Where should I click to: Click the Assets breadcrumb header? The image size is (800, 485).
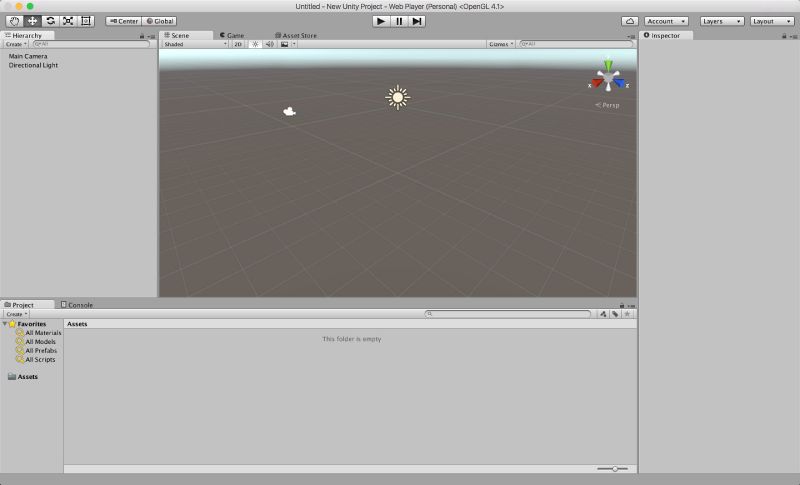tap(77, 324)
